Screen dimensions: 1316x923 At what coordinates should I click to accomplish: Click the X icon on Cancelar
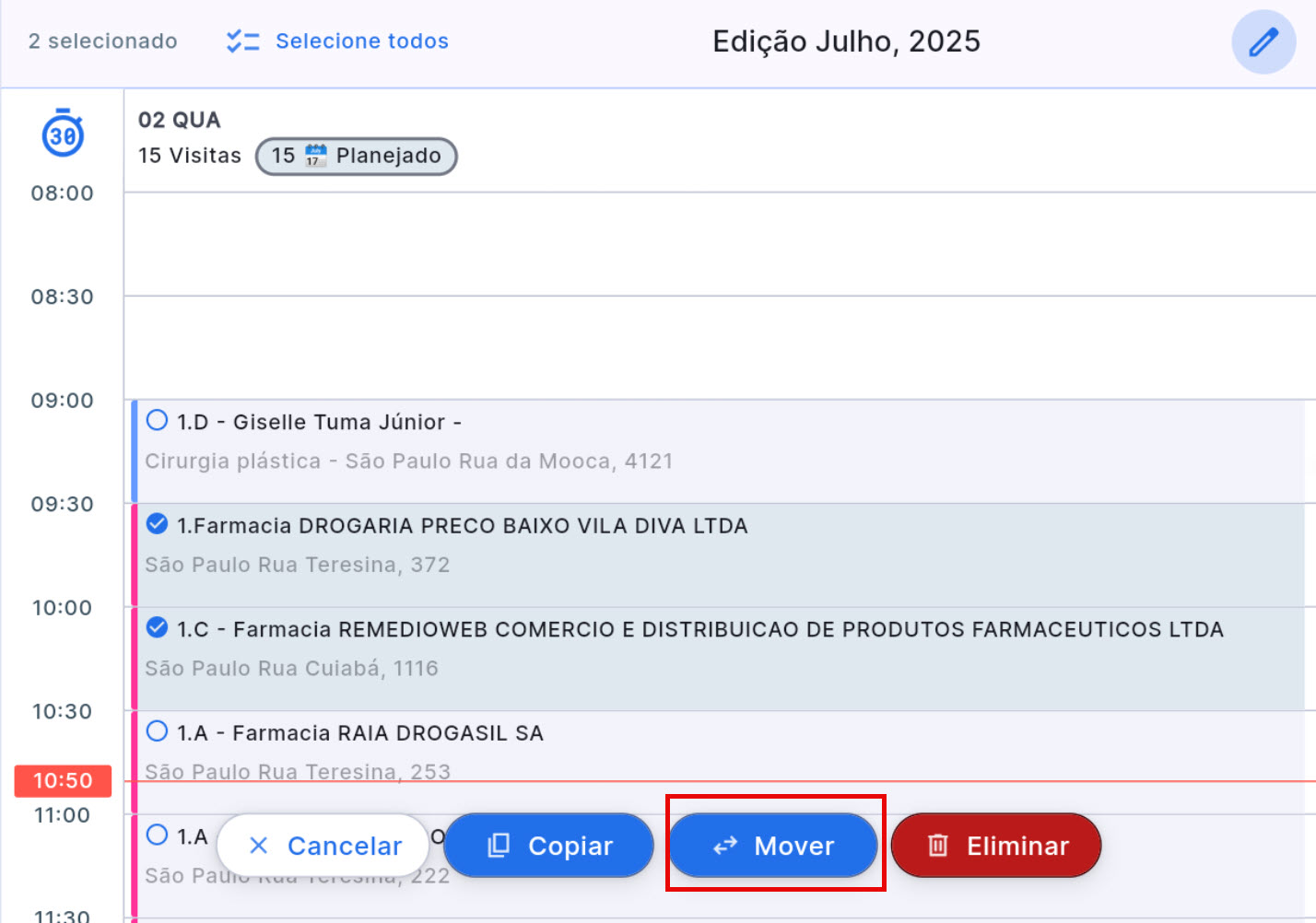(x=259, y=846)
